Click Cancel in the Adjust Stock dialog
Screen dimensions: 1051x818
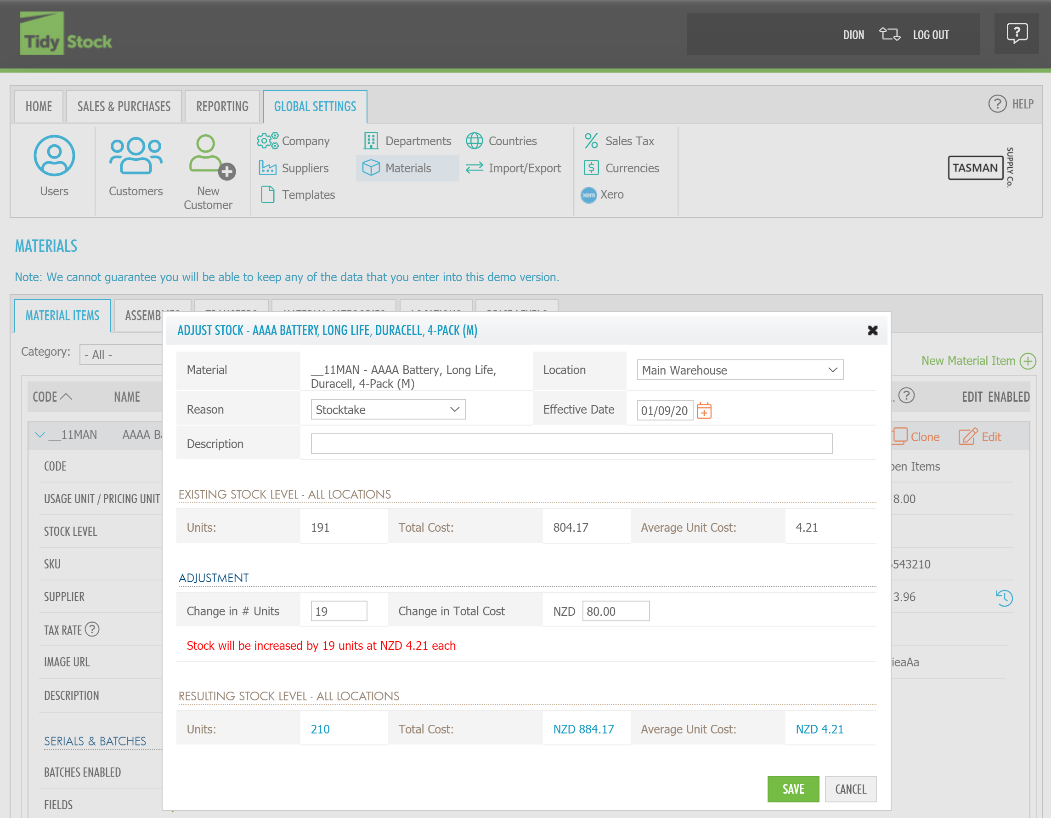(850, 789)
